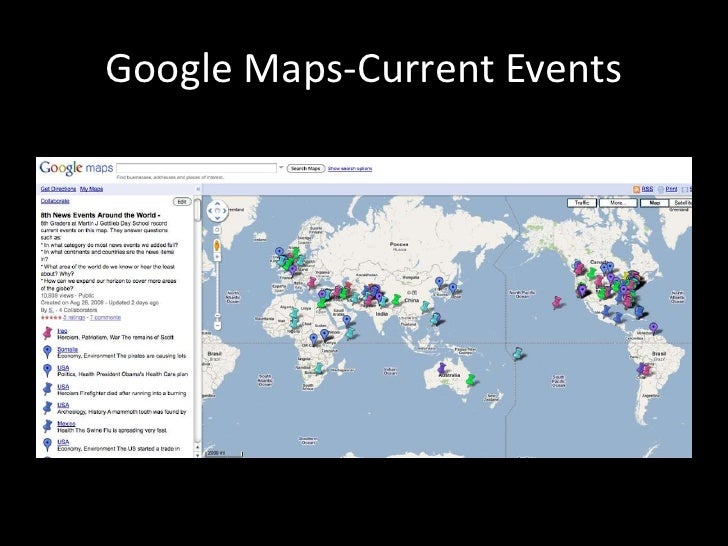The height and width of the screenshot is (546, 728).
Task: Click the zoom out minus button
Action: tap(217, 326)
